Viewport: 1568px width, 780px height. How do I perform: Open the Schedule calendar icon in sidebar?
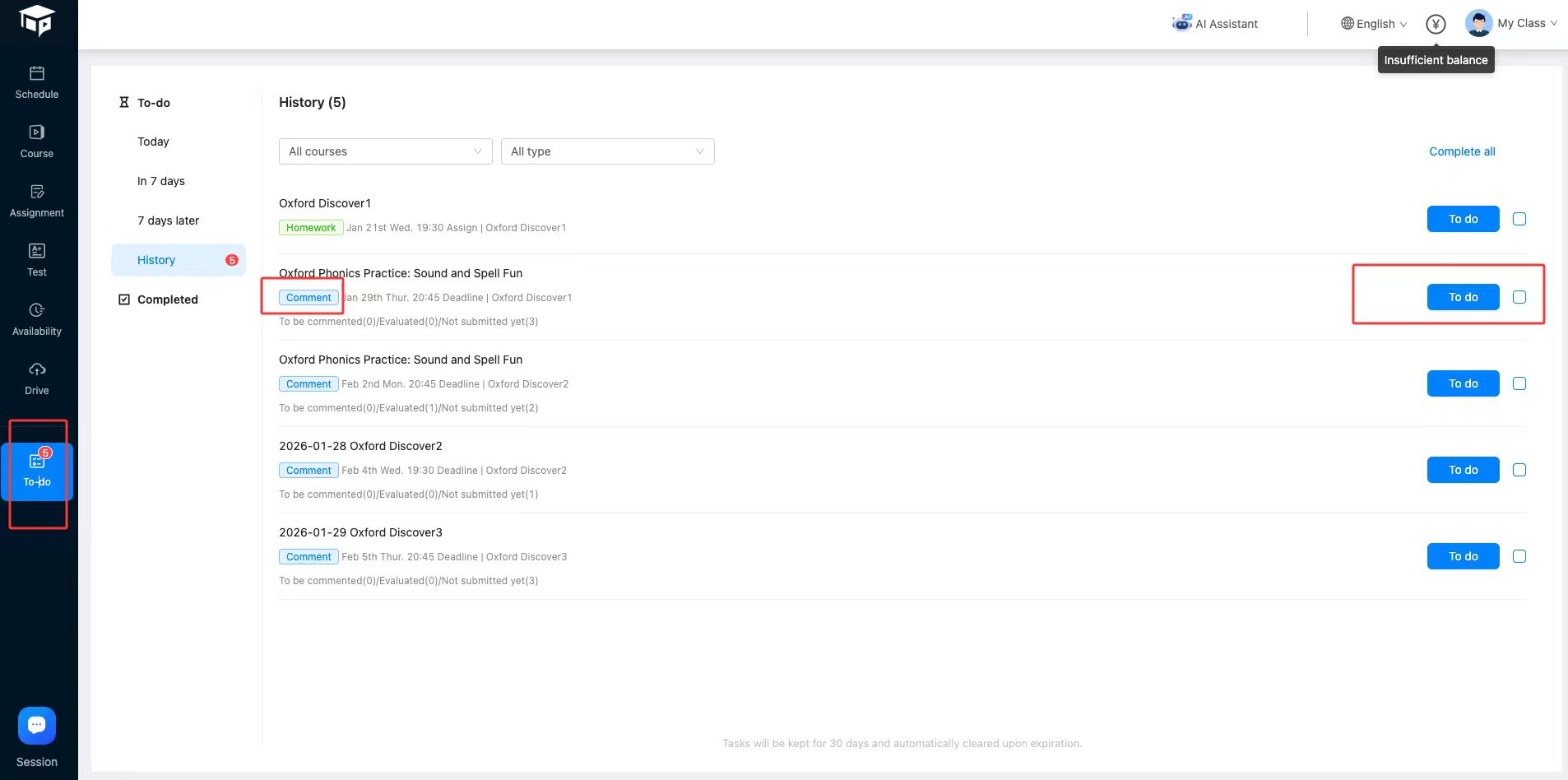(37, 74)
